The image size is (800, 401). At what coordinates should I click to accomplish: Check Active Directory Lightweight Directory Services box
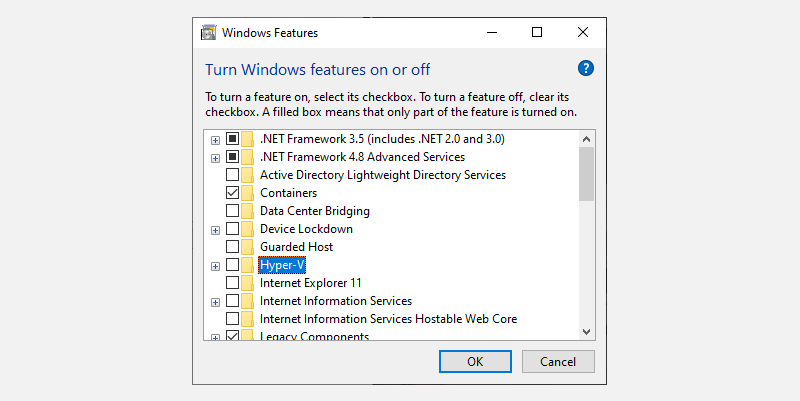pyautogui.click(x=232, y=175)
